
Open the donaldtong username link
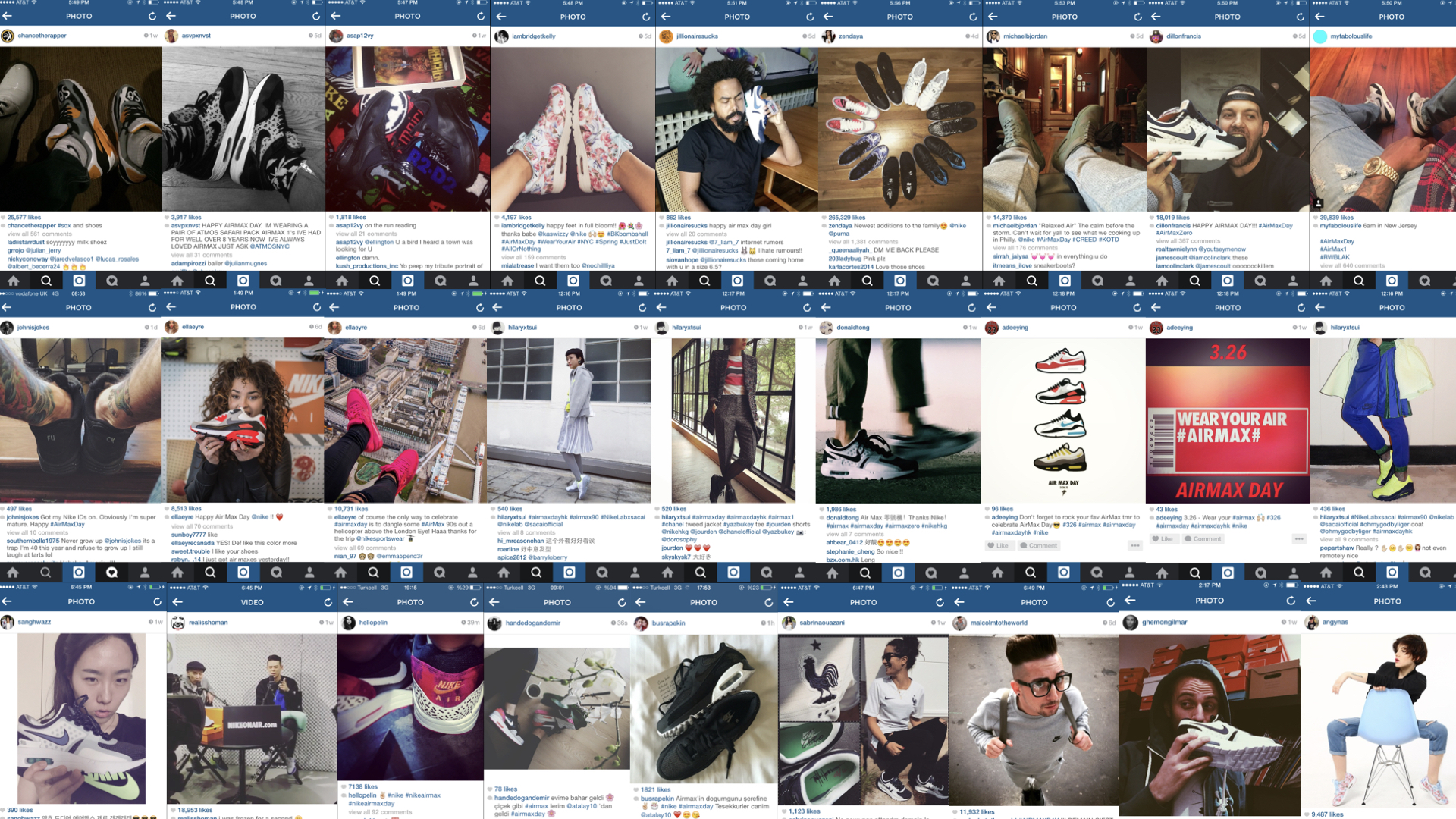point(853,328)
